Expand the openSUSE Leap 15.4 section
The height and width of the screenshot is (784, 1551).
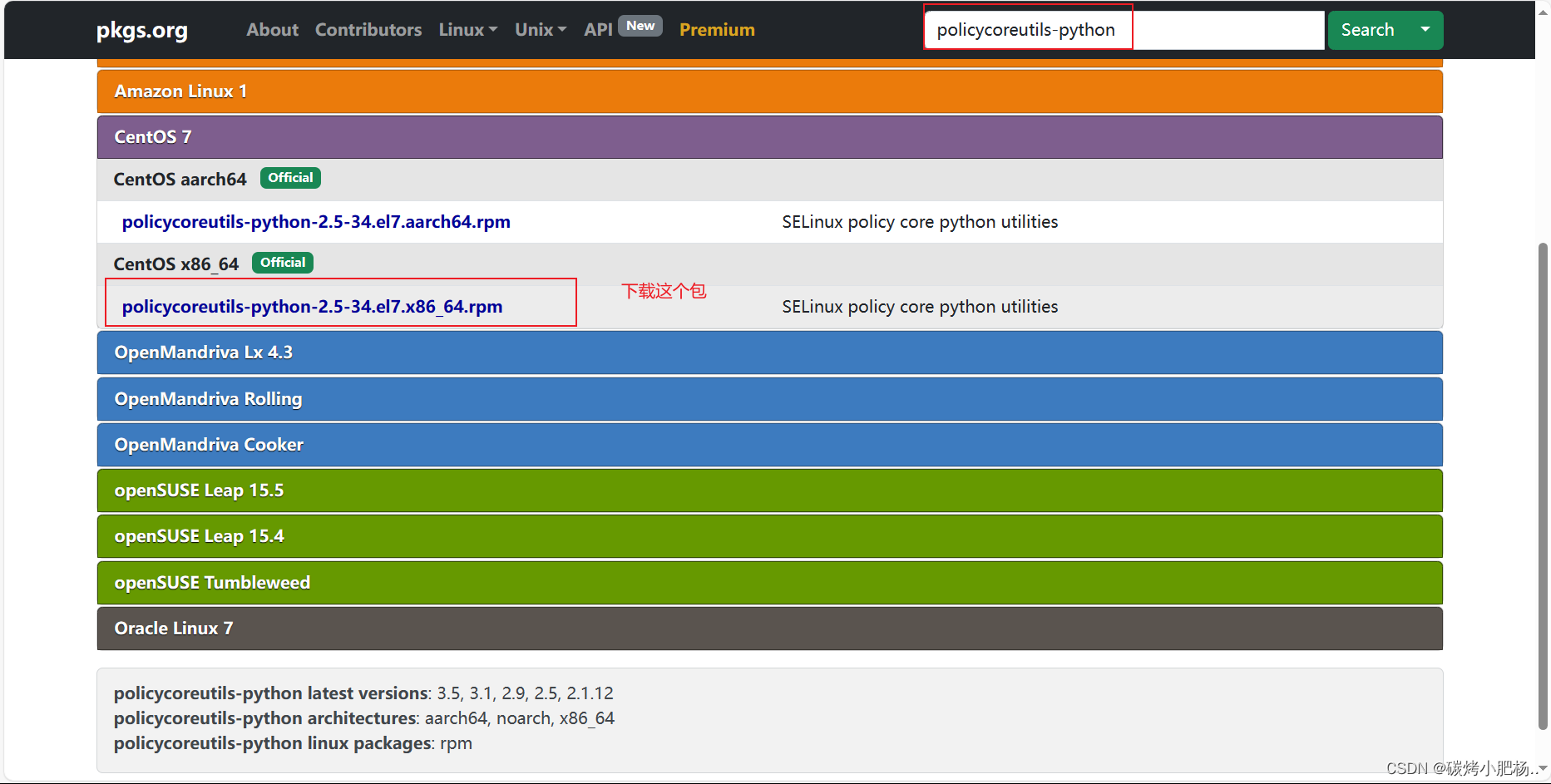coord(770,536)
